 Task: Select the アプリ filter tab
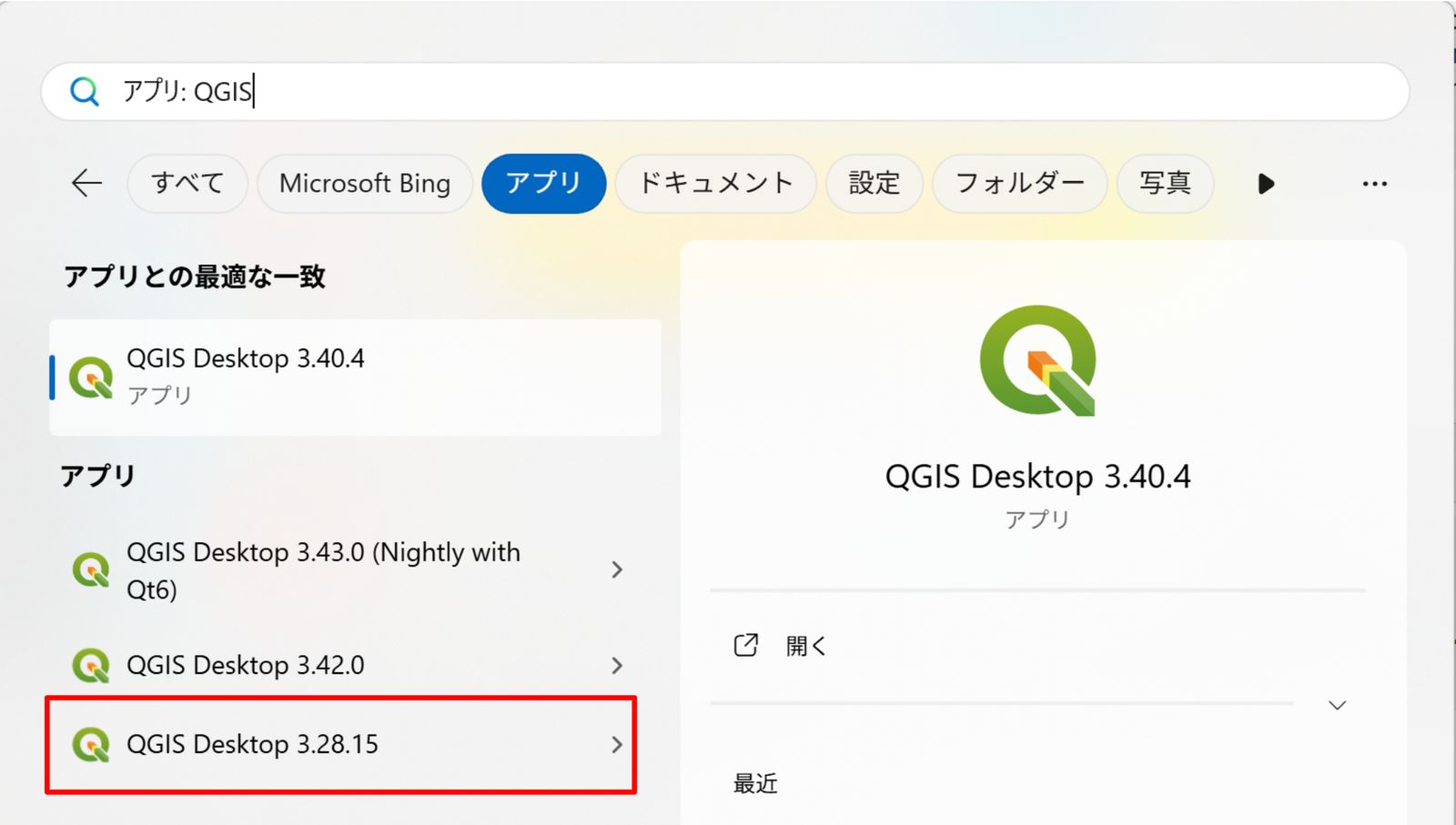543,183
